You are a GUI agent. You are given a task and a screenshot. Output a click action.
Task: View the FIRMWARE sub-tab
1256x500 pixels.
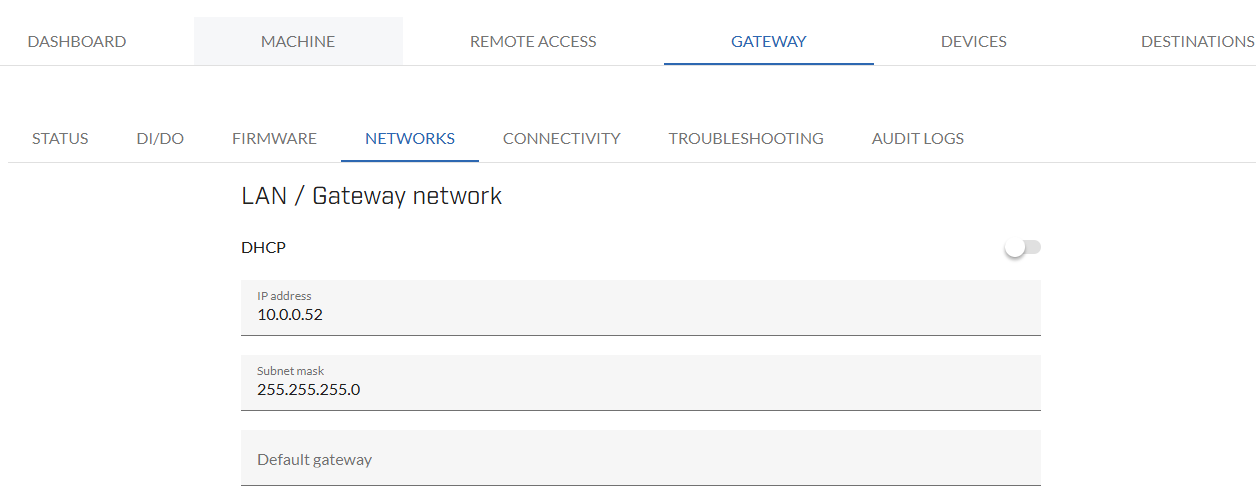point(274,139)
